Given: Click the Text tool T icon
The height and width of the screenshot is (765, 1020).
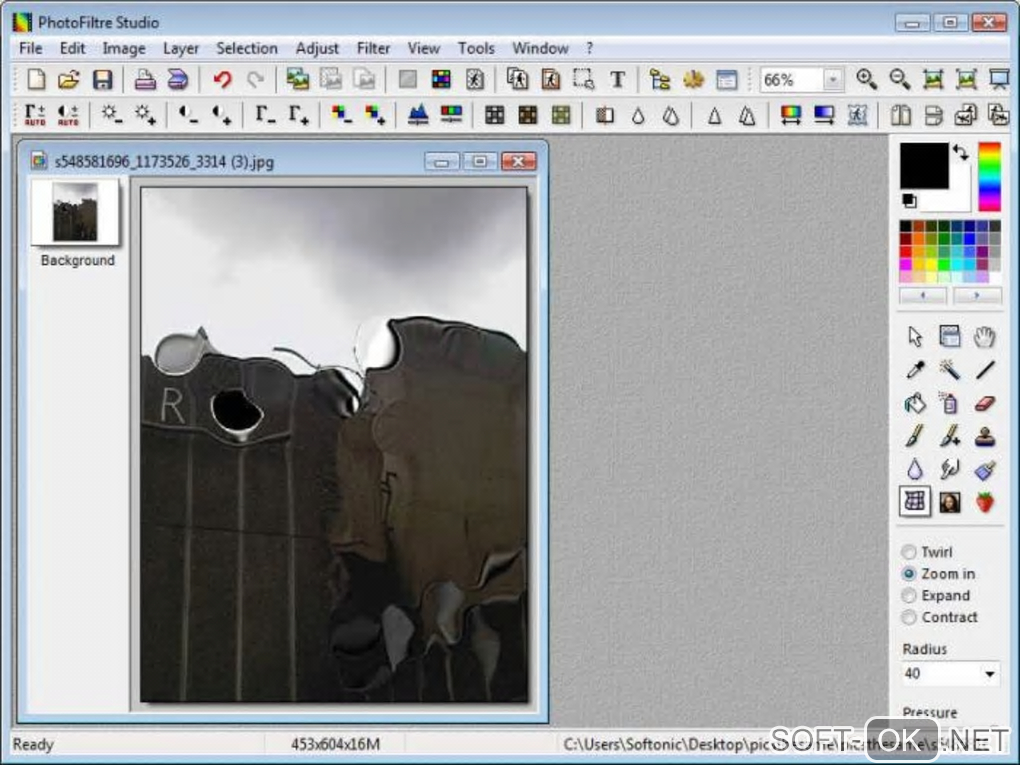Looking at the screenshot, I should point(617,79).
